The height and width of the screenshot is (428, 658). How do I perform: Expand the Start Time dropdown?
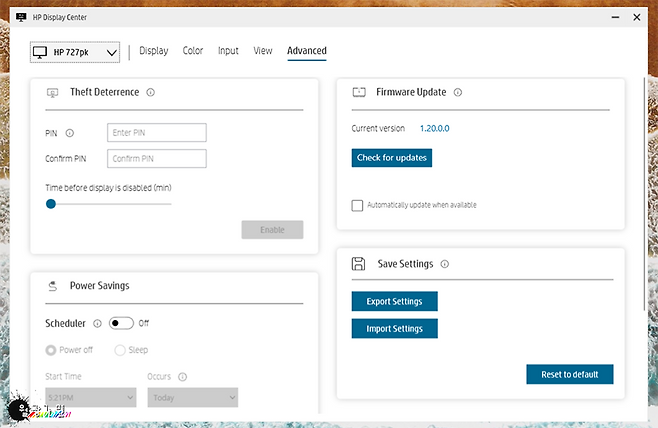(x=90, y=398)
